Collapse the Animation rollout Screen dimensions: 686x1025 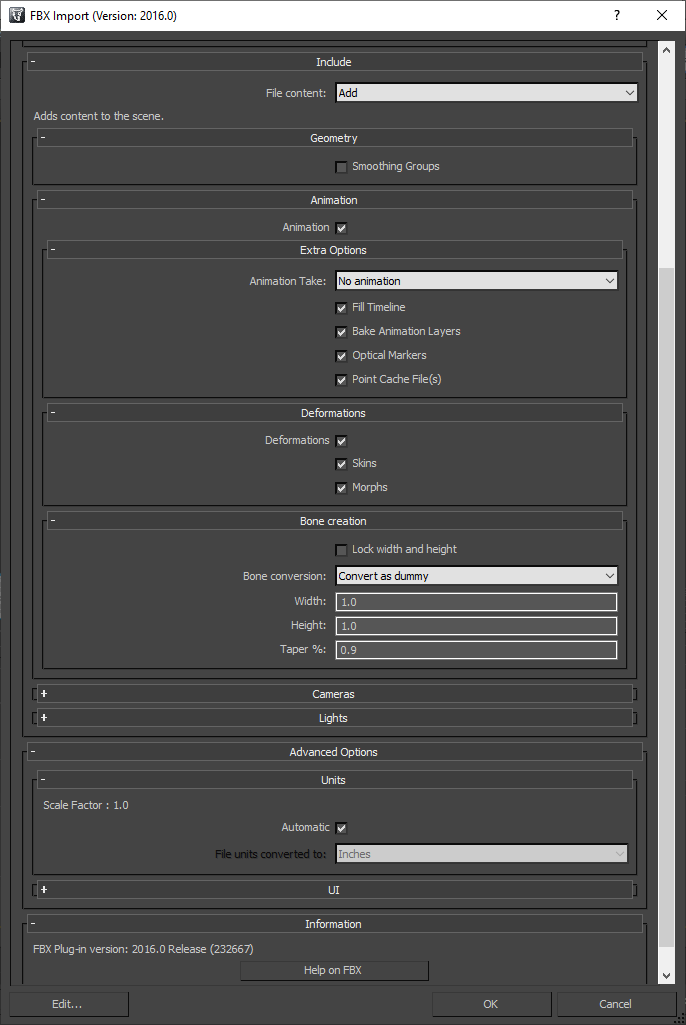pyautogui.click(x=334, y=200)
